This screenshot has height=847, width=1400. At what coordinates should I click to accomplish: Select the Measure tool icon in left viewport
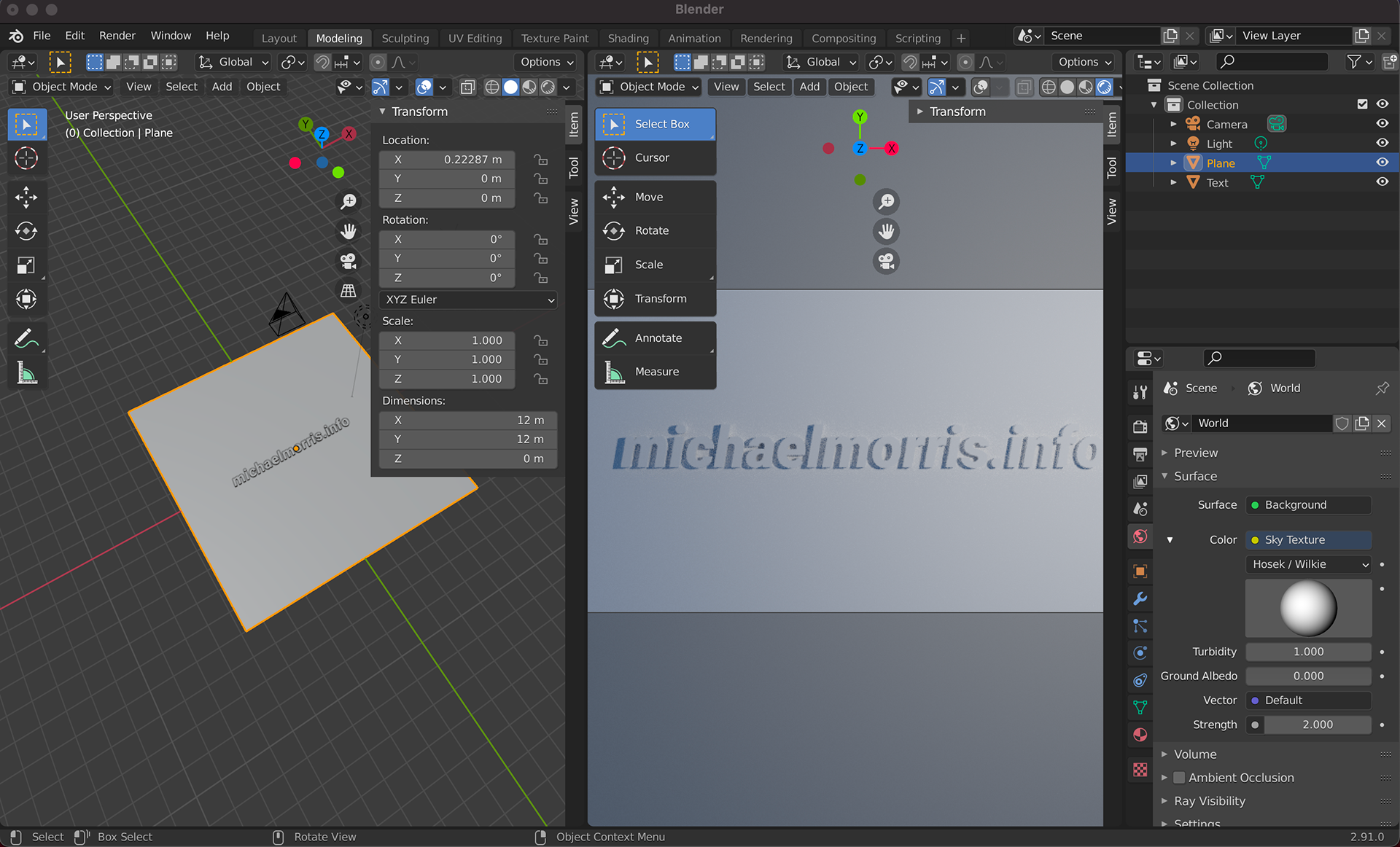pos(26,373)
